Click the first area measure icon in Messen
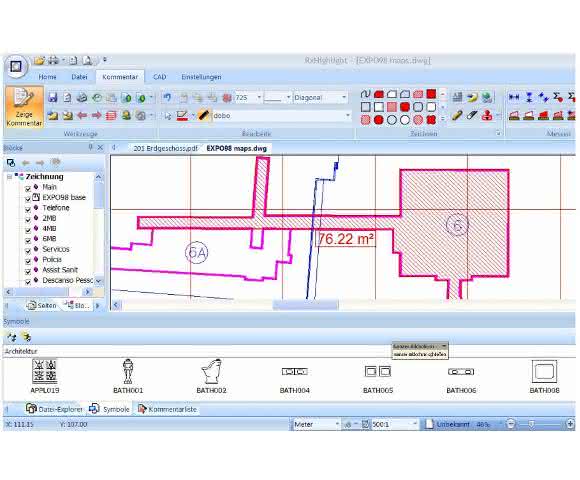 pos(514,116)
